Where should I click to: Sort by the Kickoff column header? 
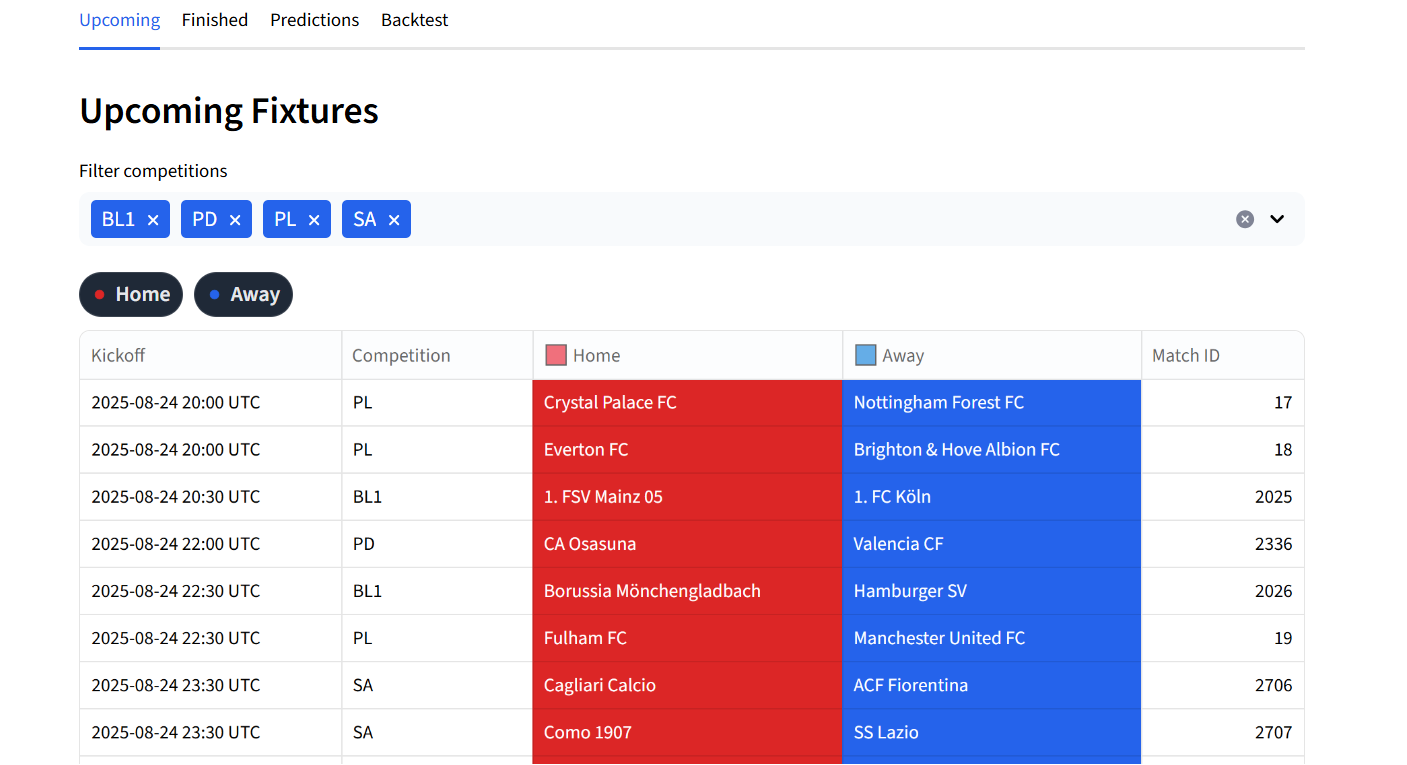[118, 355]
